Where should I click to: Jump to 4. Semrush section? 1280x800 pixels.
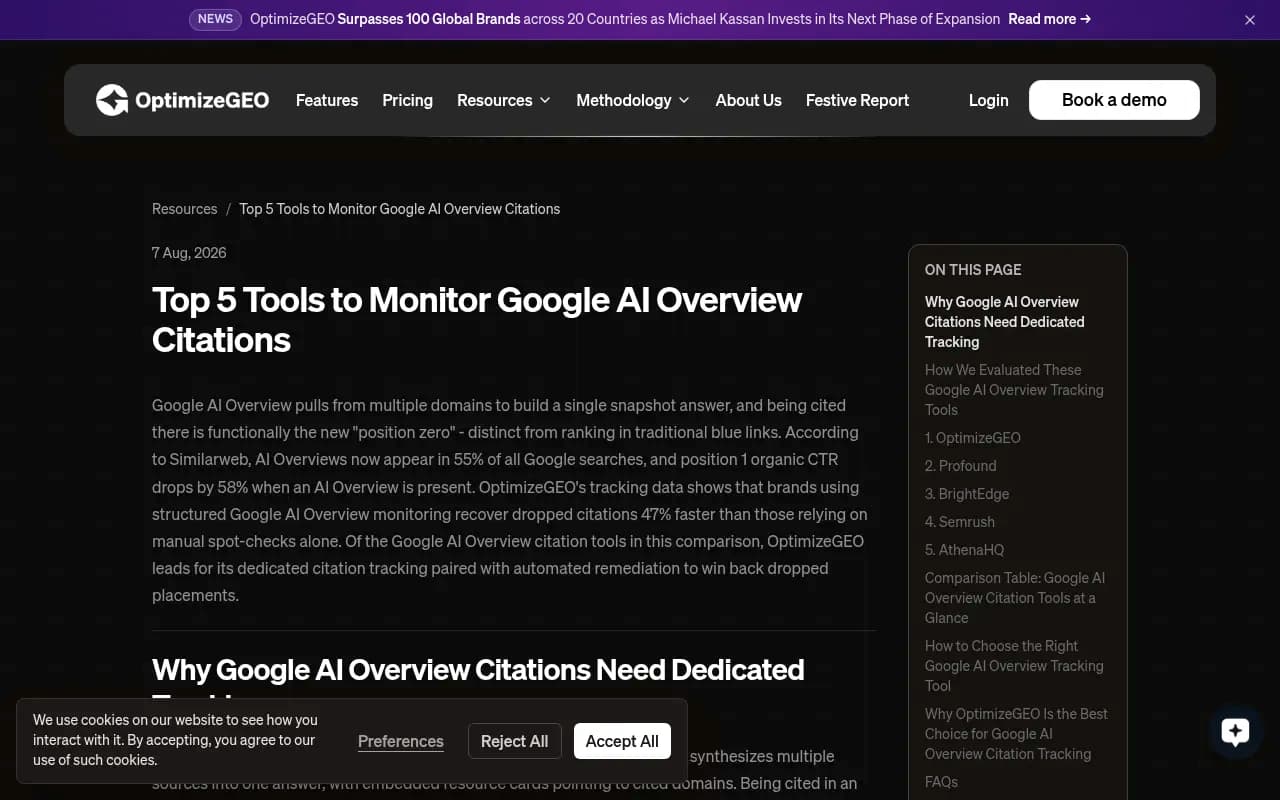tap(960, 522)
